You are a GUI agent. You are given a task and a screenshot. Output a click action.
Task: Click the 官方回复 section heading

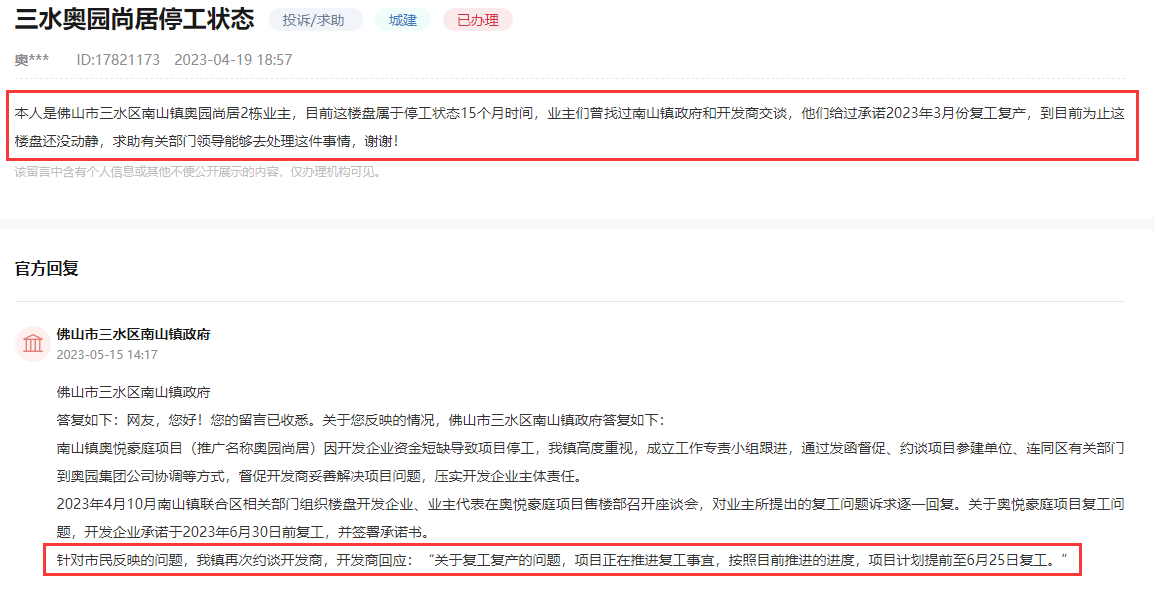(x=46, y=269)
